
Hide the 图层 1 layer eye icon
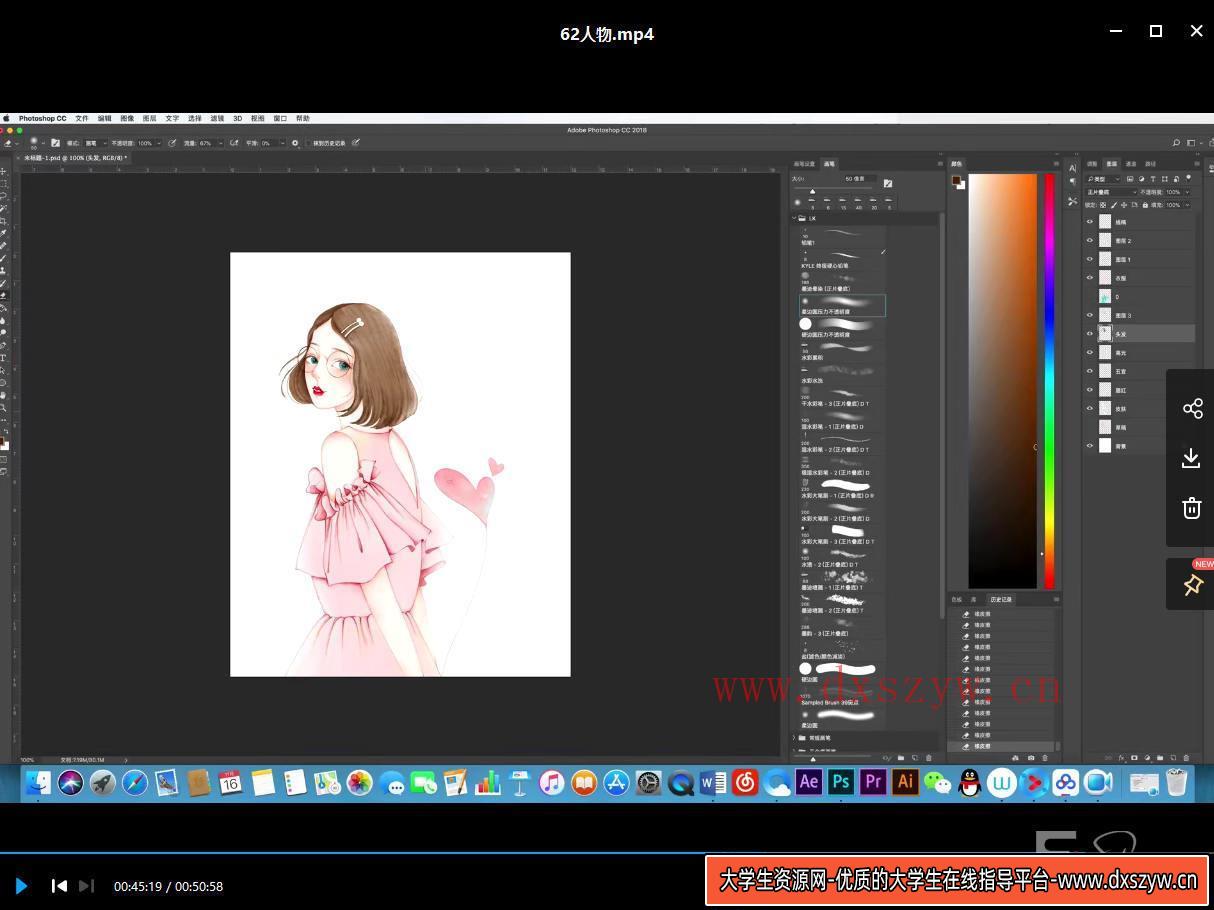pos(1090,259)
